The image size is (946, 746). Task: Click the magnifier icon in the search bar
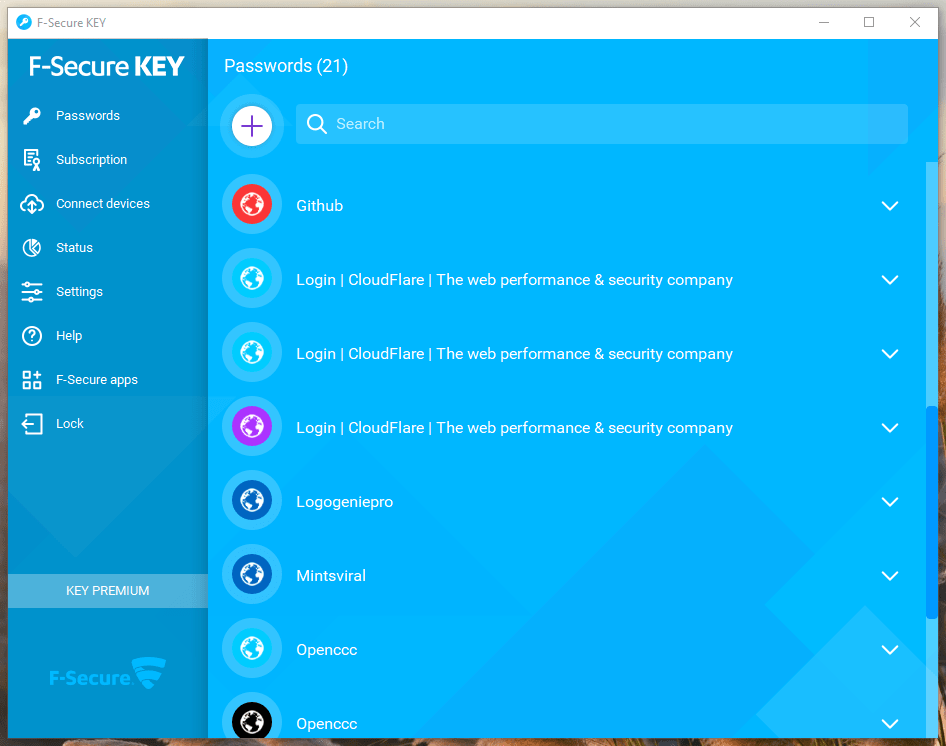click(316, 123)
